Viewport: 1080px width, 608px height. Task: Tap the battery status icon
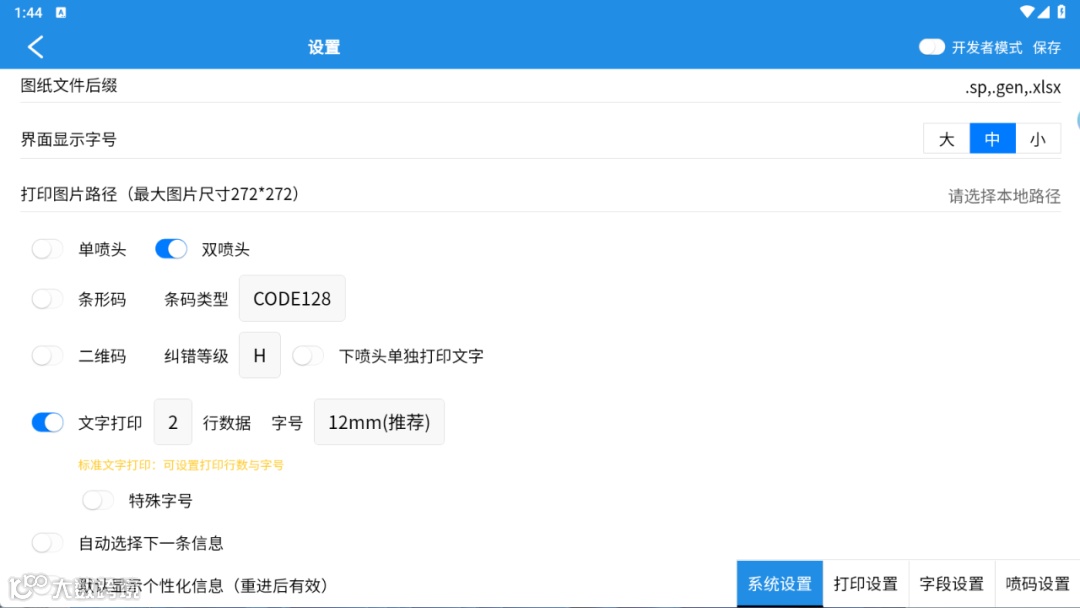pyautogui.click(x=1061, y=12)
